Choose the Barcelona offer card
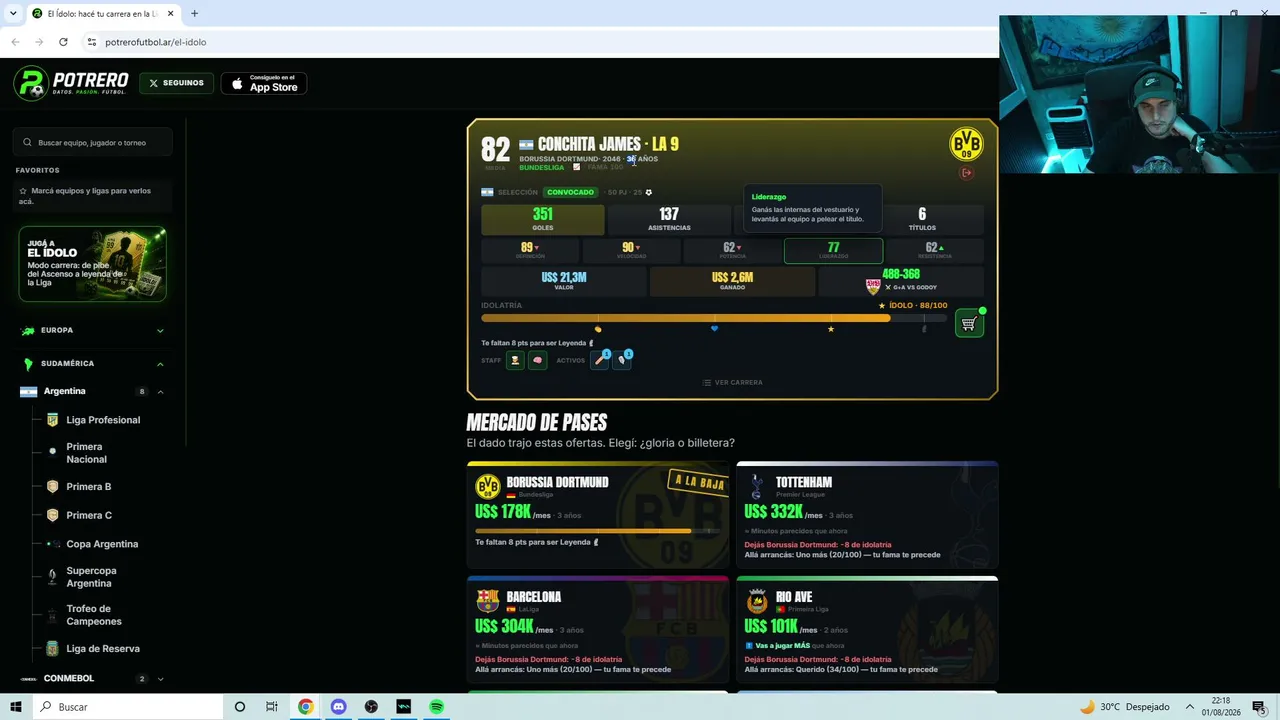 [x=598, y=630]
